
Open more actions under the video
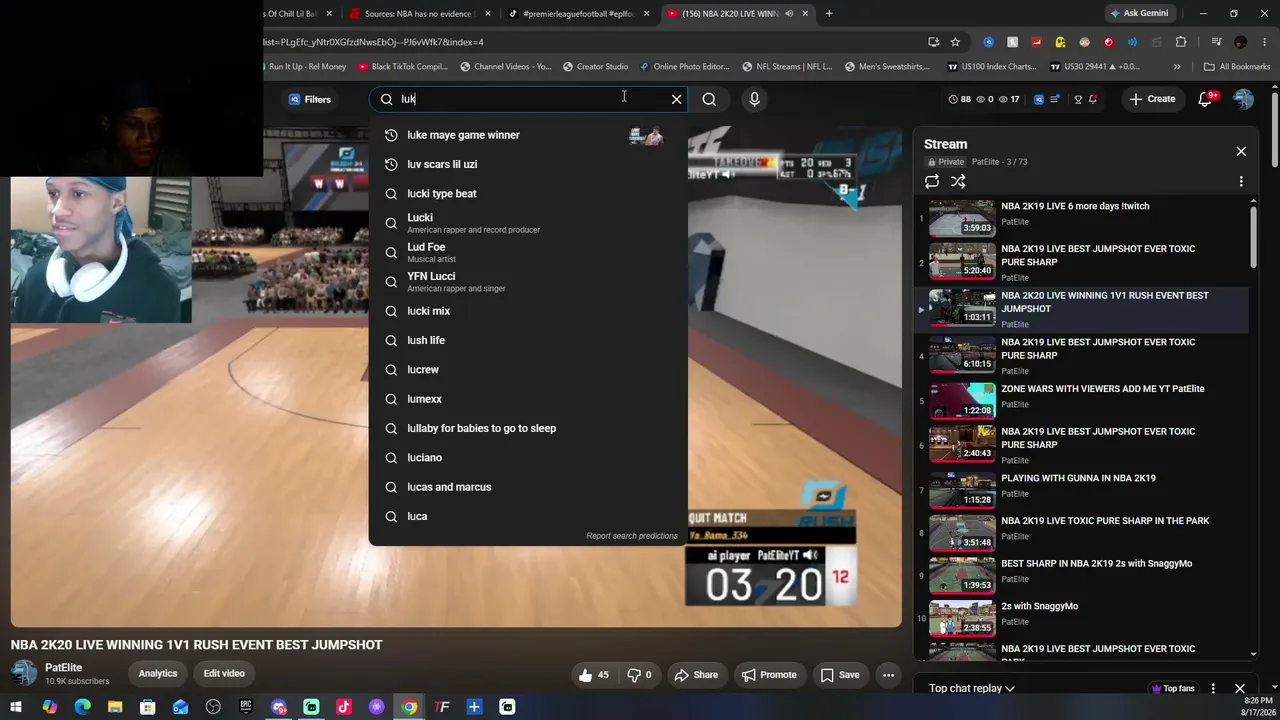(x=888, y=675)
